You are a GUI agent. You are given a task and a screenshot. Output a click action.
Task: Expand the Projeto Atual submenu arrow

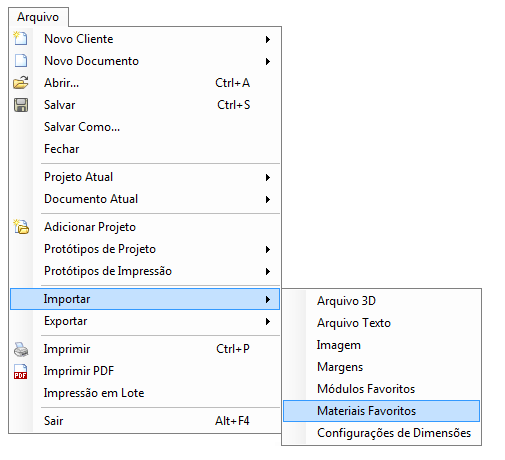coord(268,177)
